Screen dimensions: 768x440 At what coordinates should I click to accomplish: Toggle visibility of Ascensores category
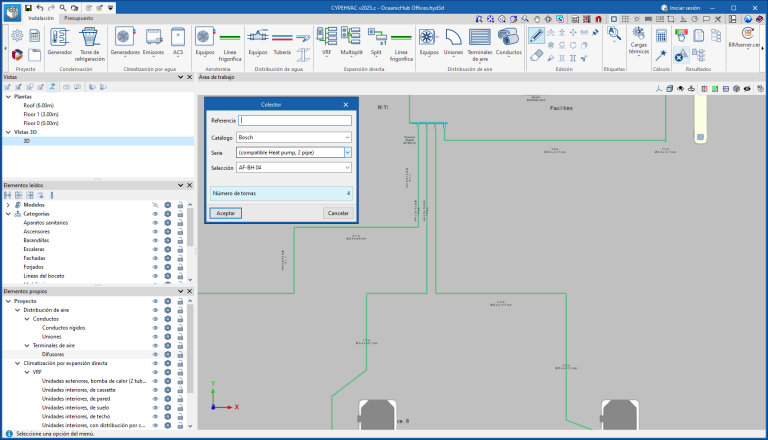[155, 231]
